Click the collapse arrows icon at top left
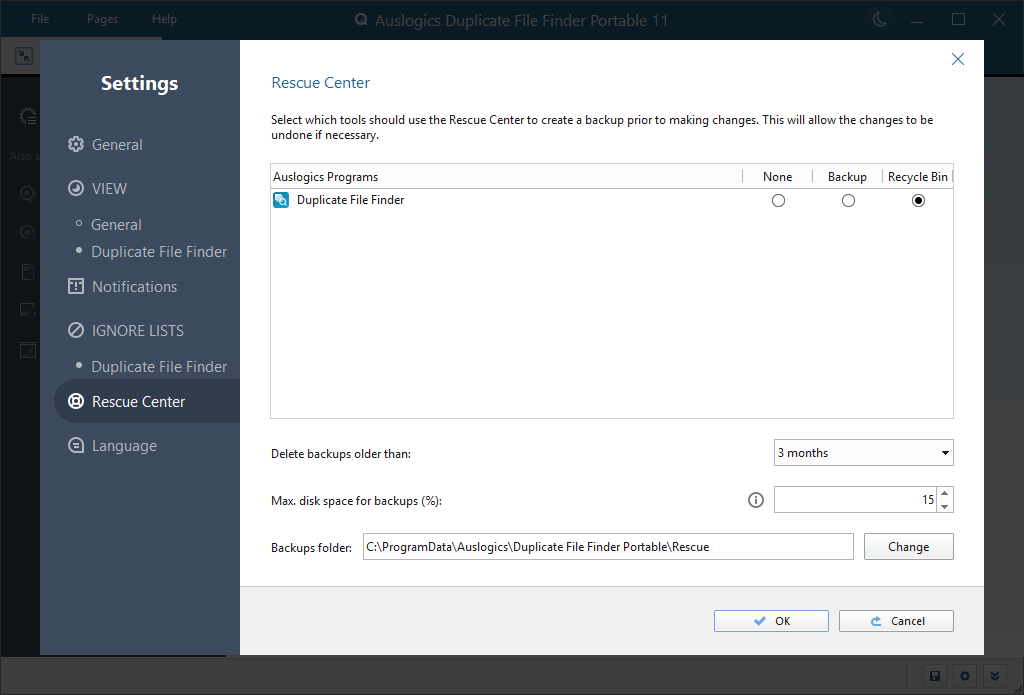Screen dimensions: 1024x695 click(x=24, y=56)
